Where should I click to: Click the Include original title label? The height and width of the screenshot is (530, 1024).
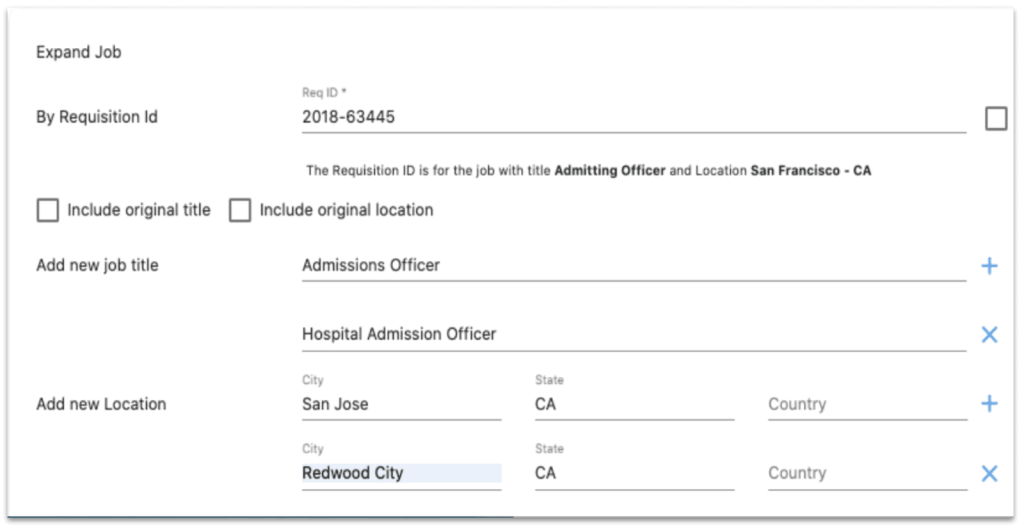click(139, 211)
